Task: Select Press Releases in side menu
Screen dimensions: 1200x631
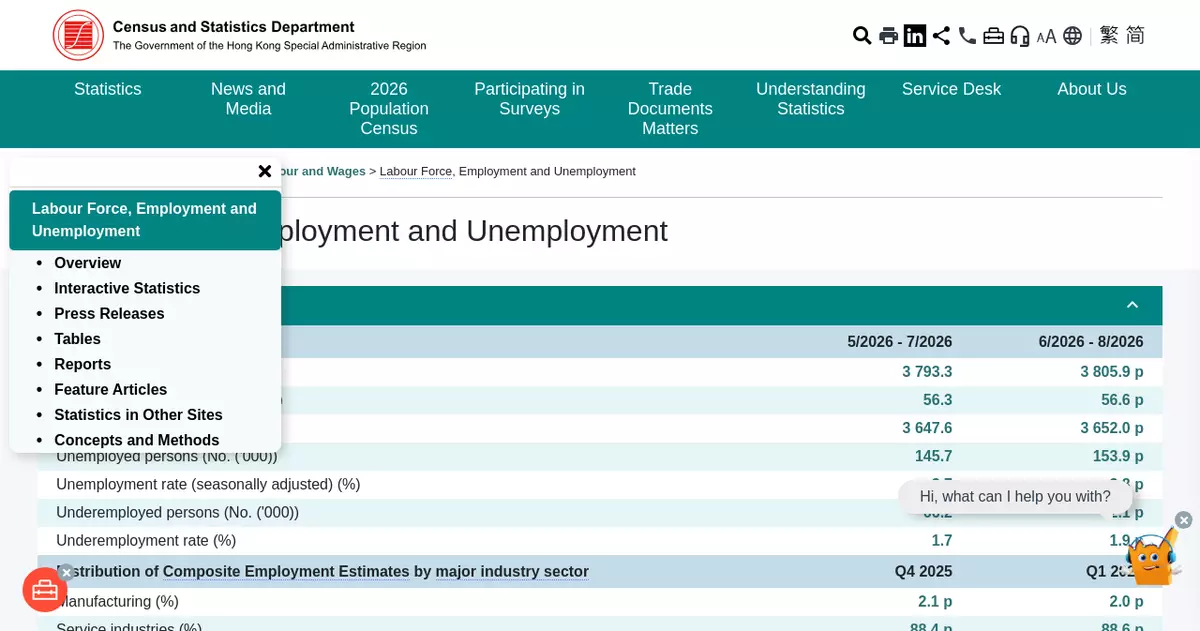Action: 109,313
